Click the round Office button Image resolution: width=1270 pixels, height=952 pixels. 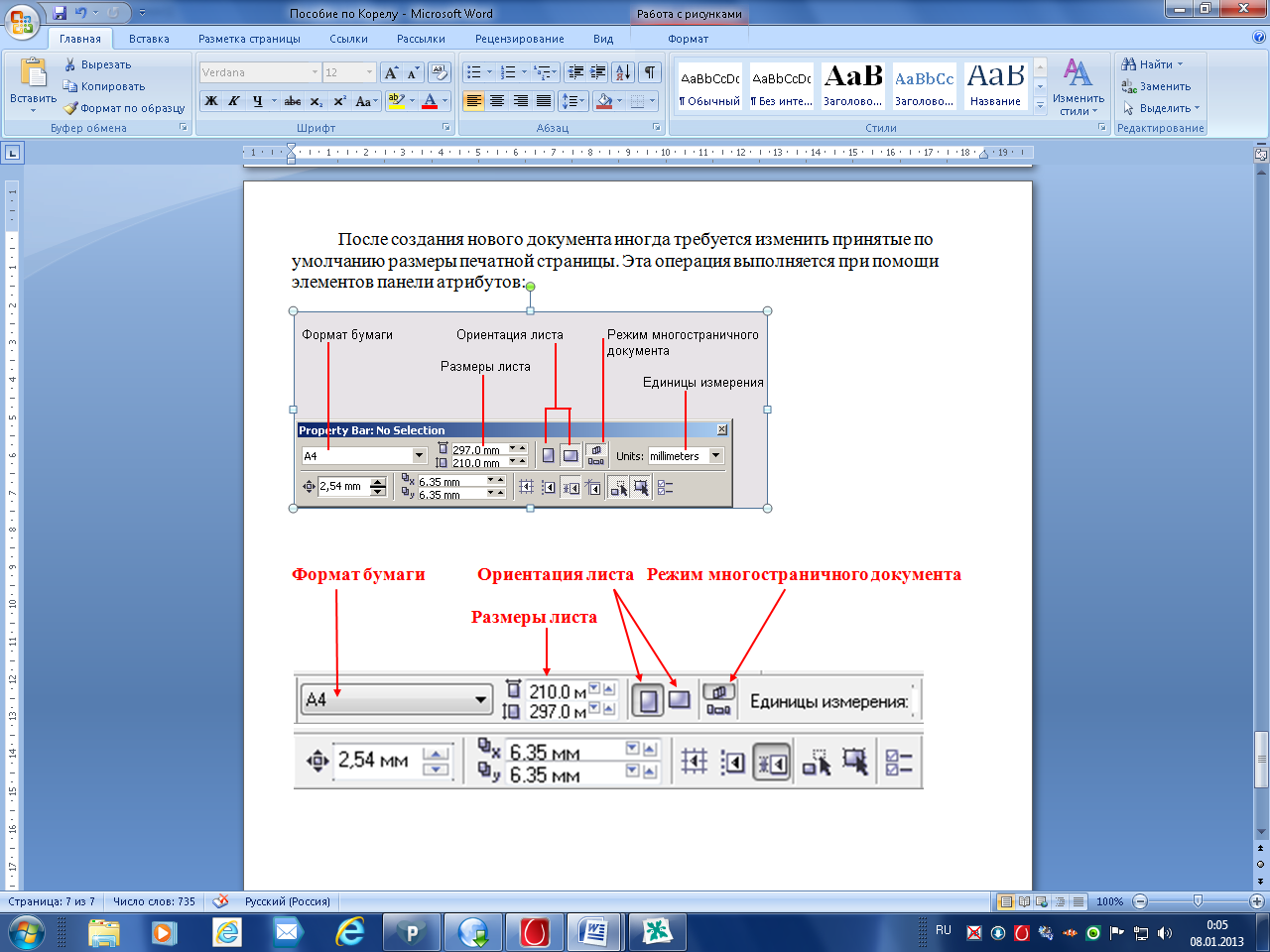(22, 21)
